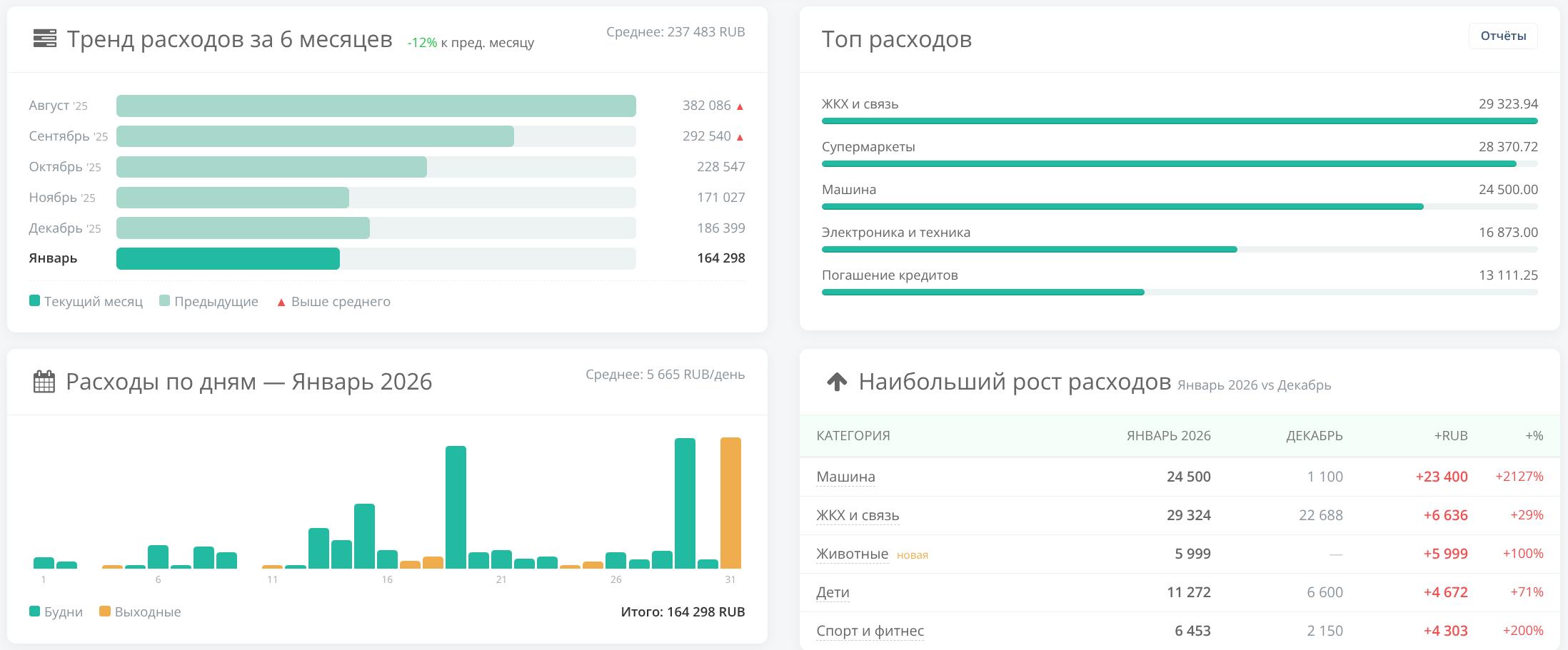Click the red triangle next to 382 086

(x=740, y=106)
